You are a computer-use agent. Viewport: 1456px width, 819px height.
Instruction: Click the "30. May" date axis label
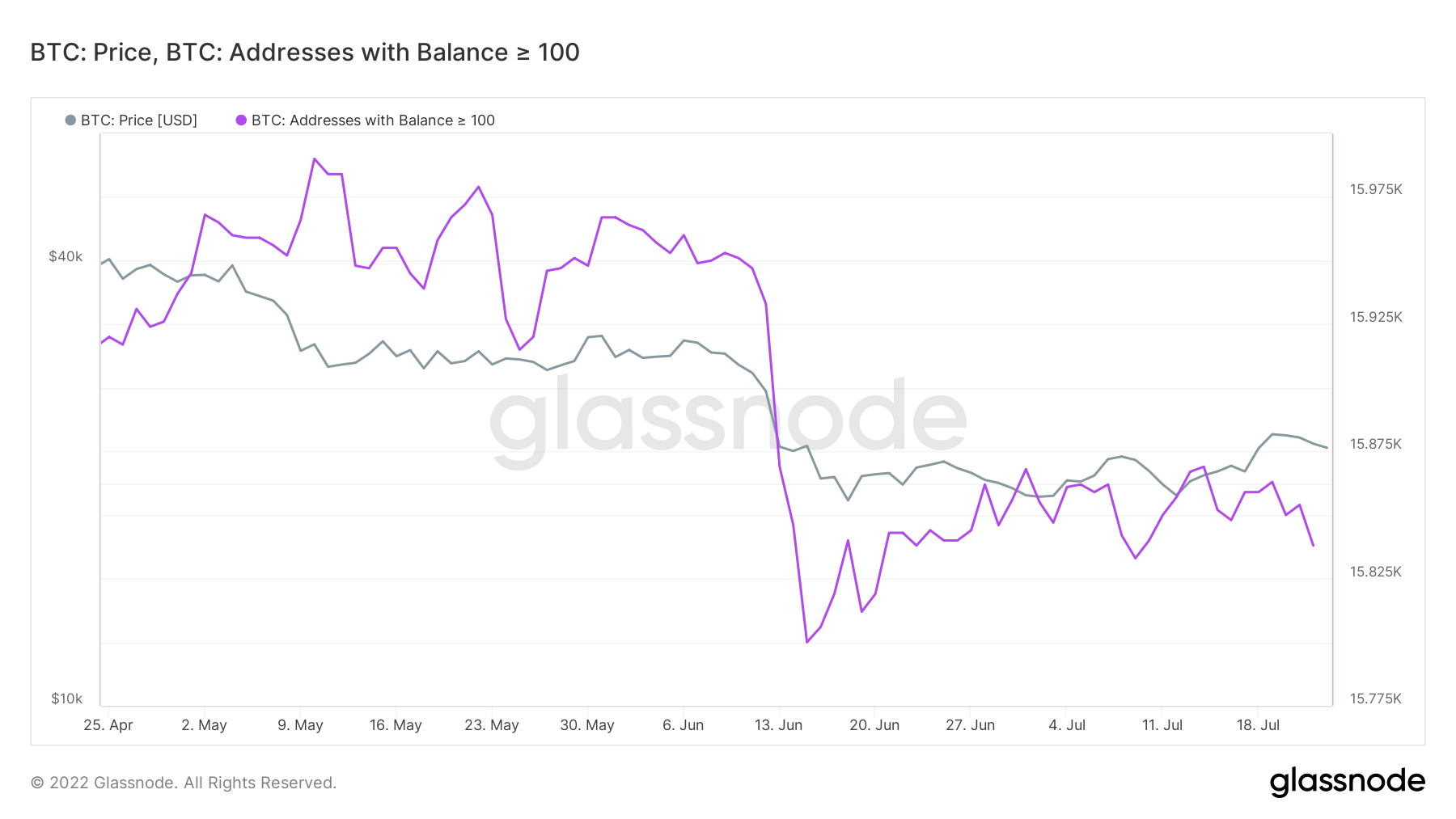587,725
